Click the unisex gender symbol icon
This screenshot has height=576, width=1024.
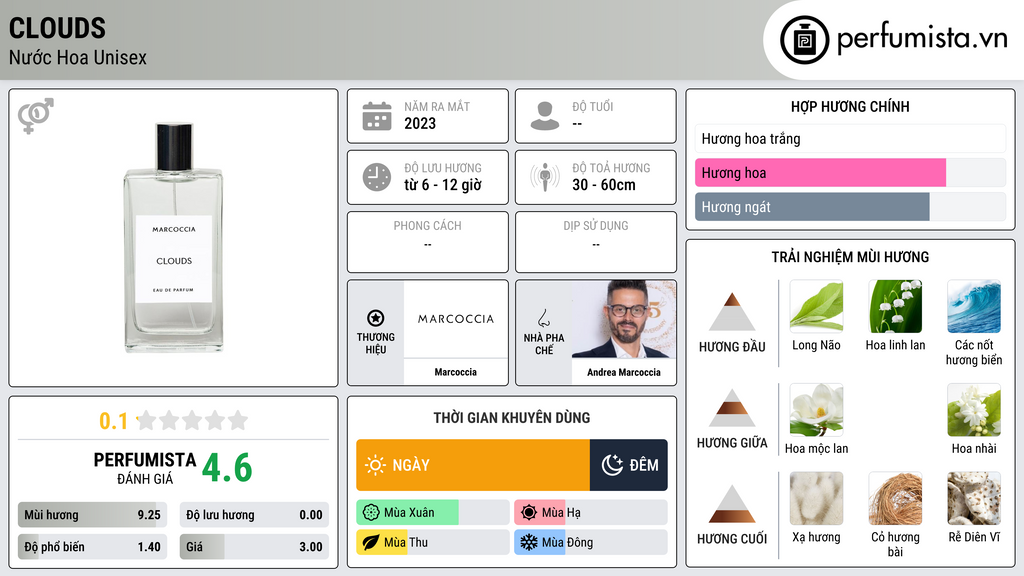click(35, 116)
